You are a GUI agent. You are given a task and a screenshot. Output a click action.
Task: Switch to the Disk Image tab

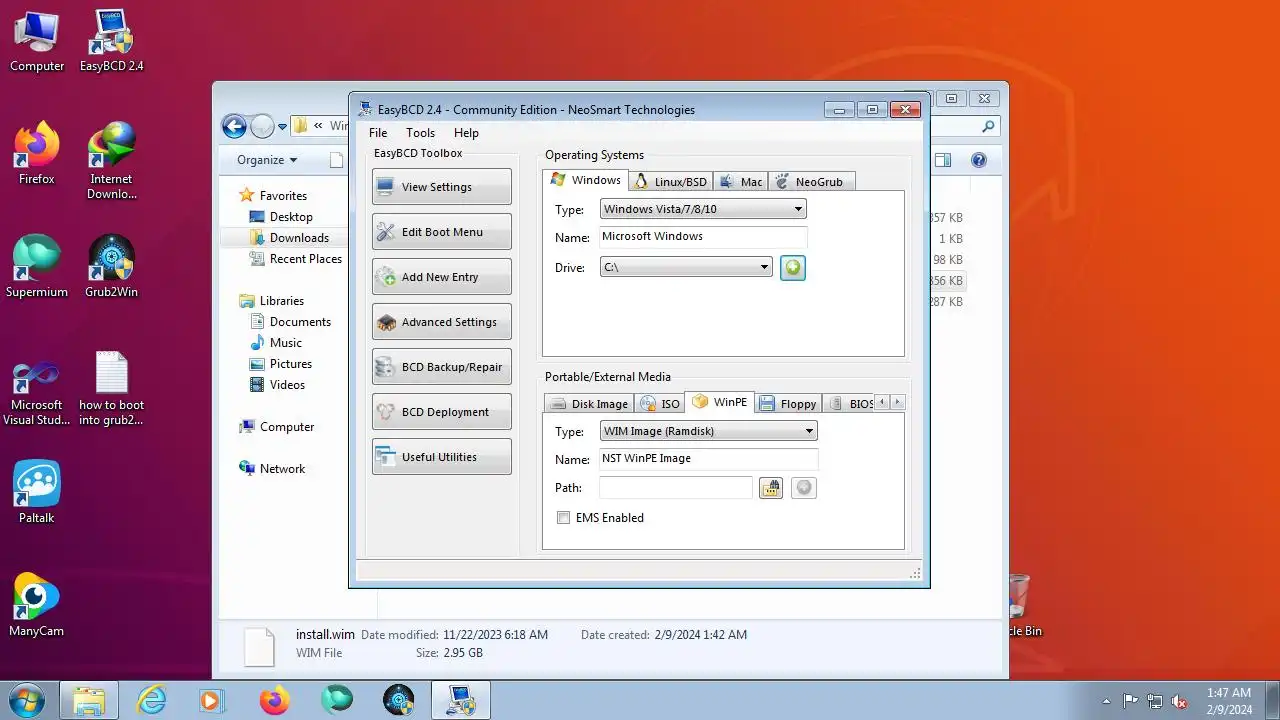[589, 403]
